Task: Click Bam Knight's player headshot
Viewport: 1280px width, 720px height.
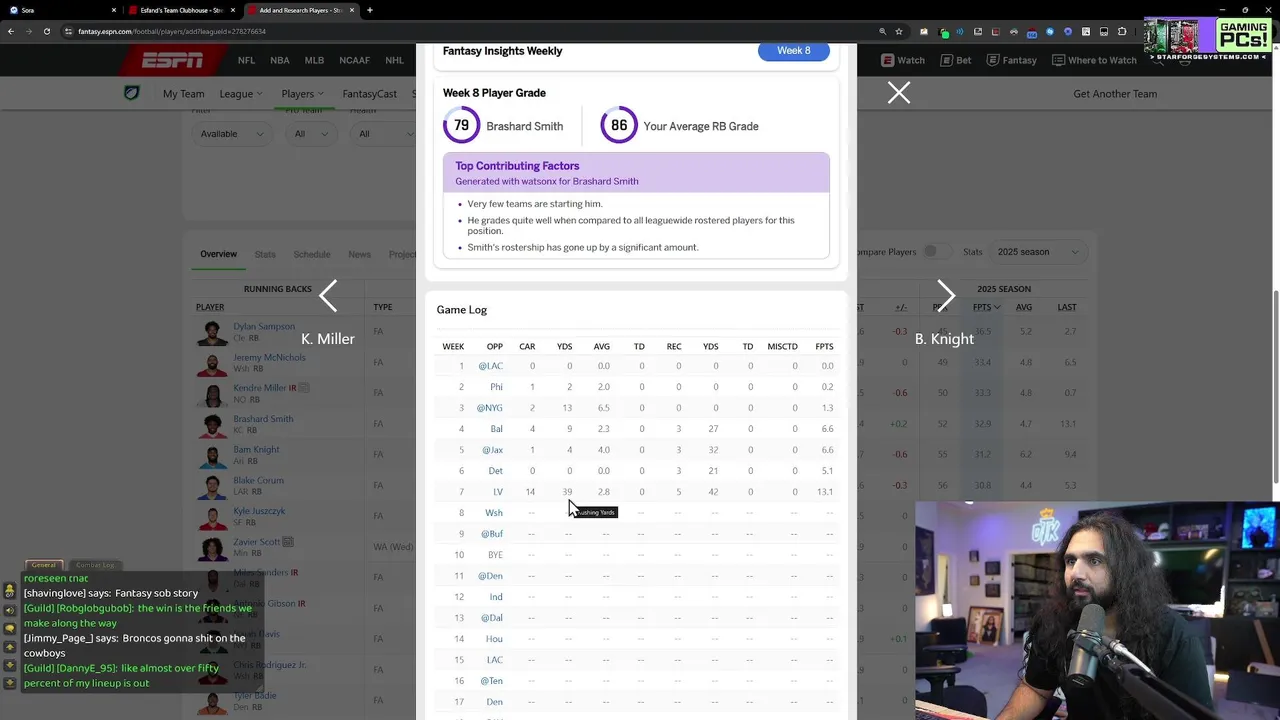Action: [x=212, y=455]
